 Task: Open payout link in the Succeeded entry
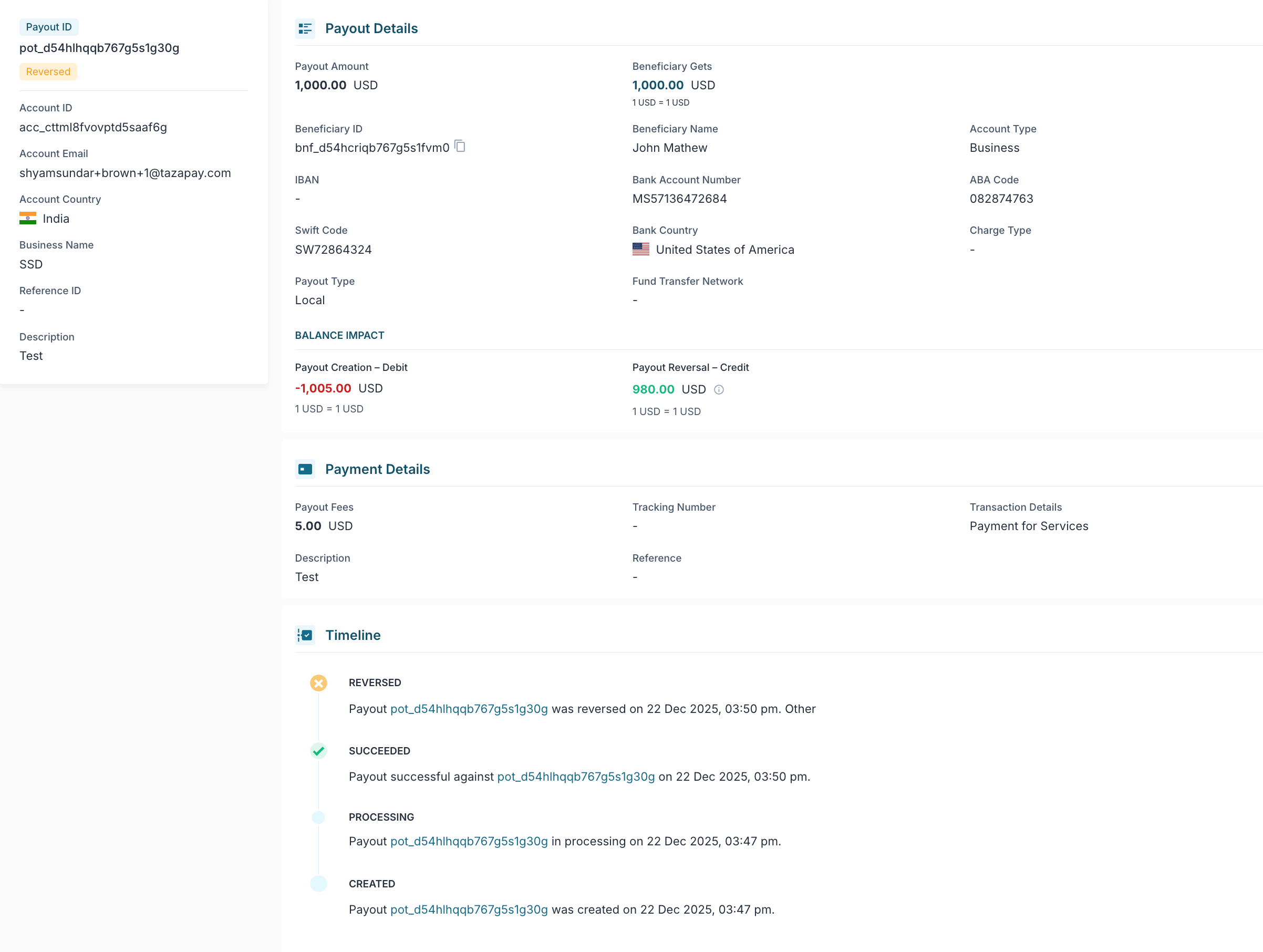(x=575, y=777)
